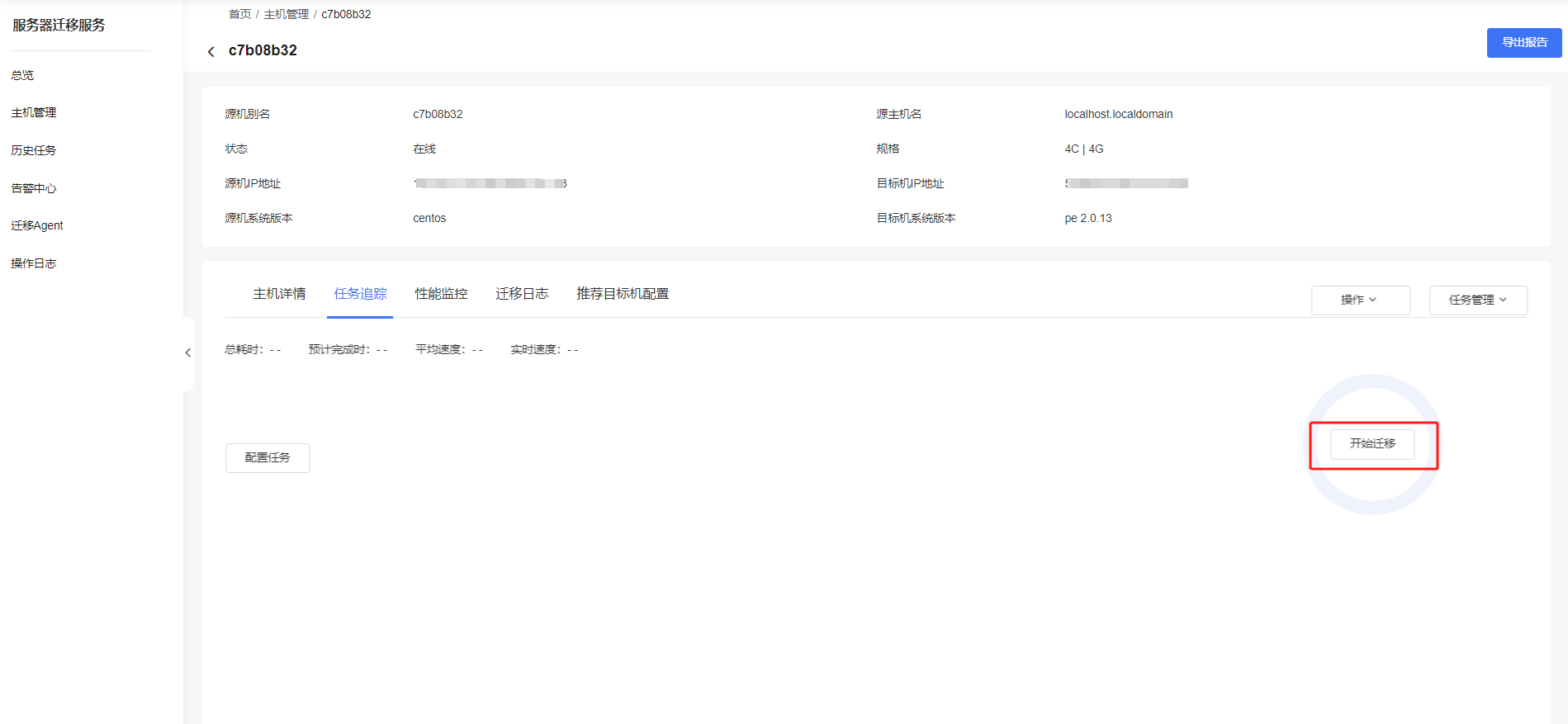Click the 首页 breadcrumb link
Viewport: 1568px width, 724px height.
coord(240,14)
